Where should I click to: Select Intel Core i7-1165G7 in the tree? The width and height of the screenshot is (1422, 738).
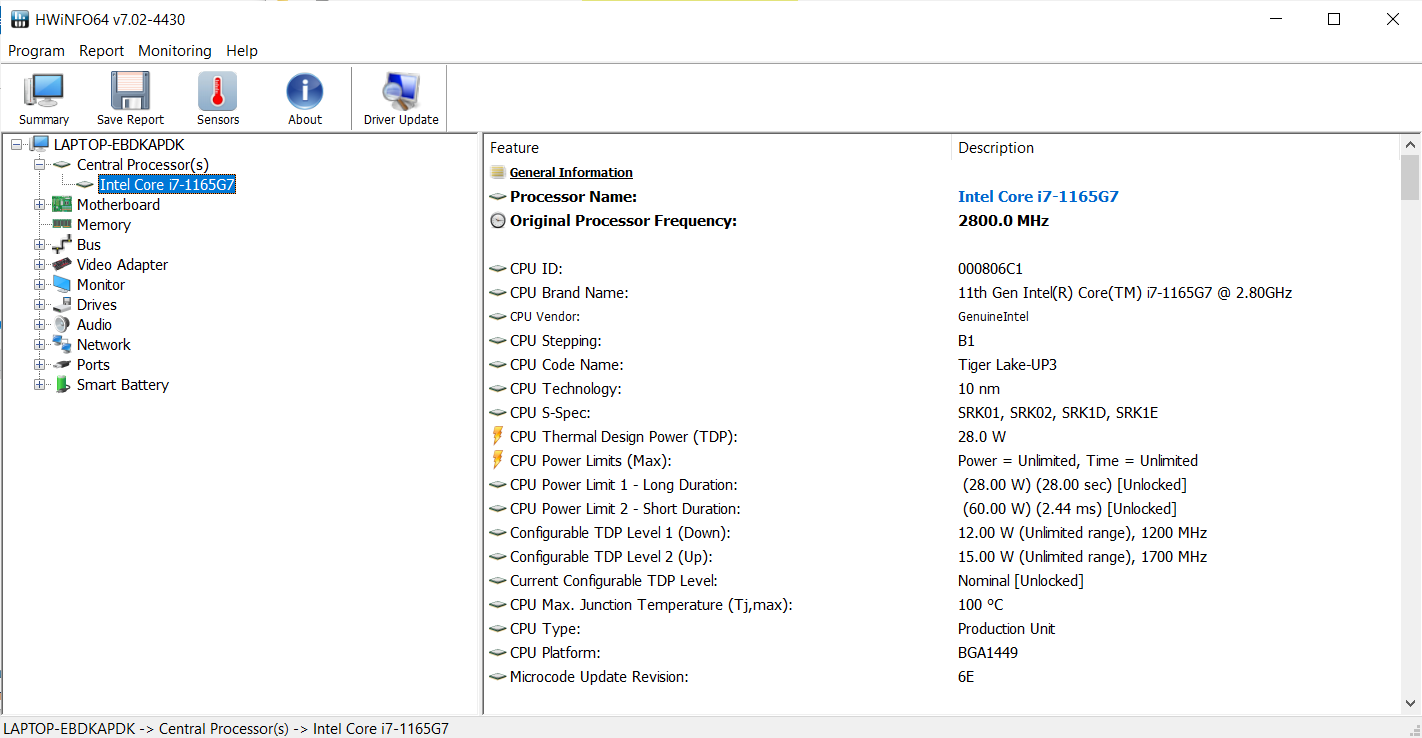[x=167, y=185]
